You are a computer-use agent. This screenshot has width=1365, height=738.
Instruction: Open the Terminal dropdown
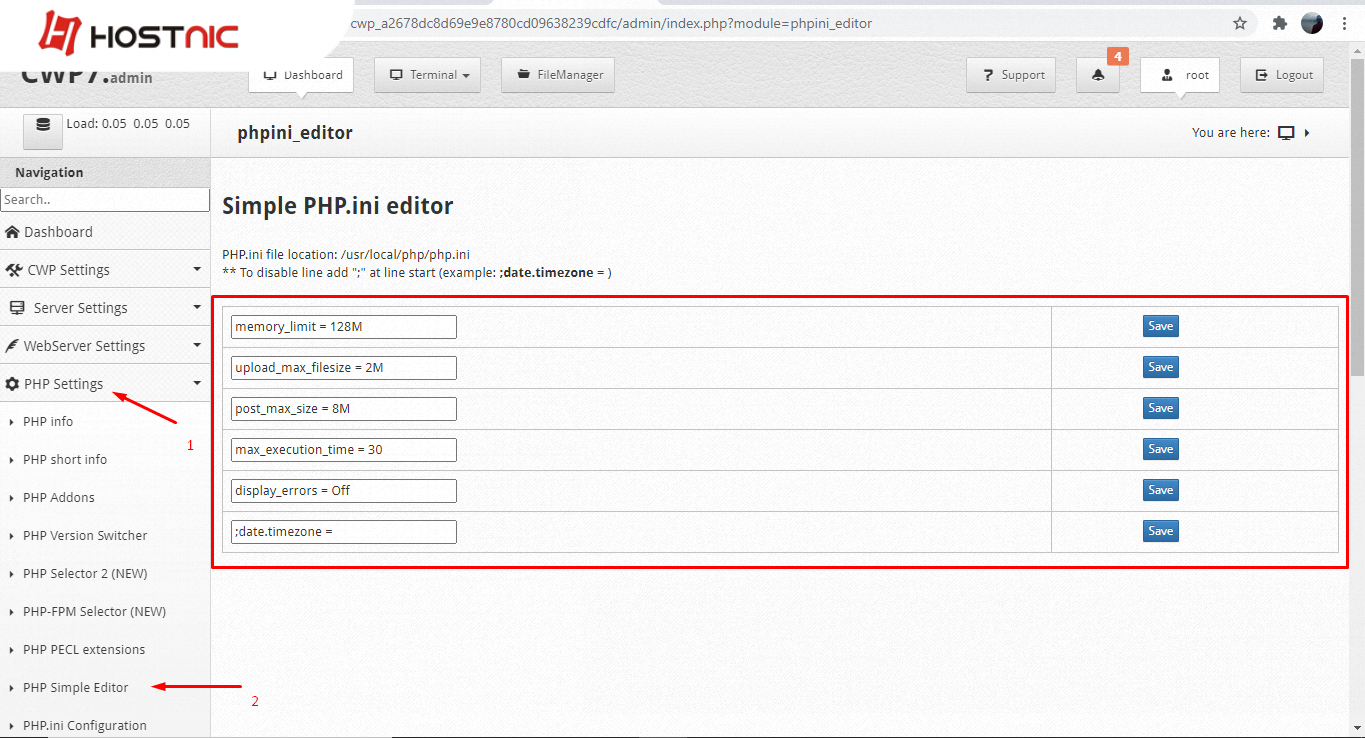427,75
